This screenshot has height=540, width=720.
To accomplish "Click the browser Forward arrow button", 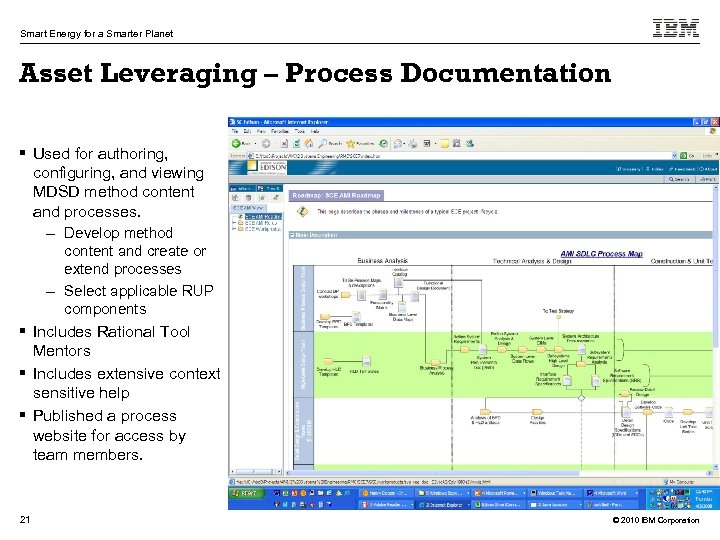I will 266,144.
